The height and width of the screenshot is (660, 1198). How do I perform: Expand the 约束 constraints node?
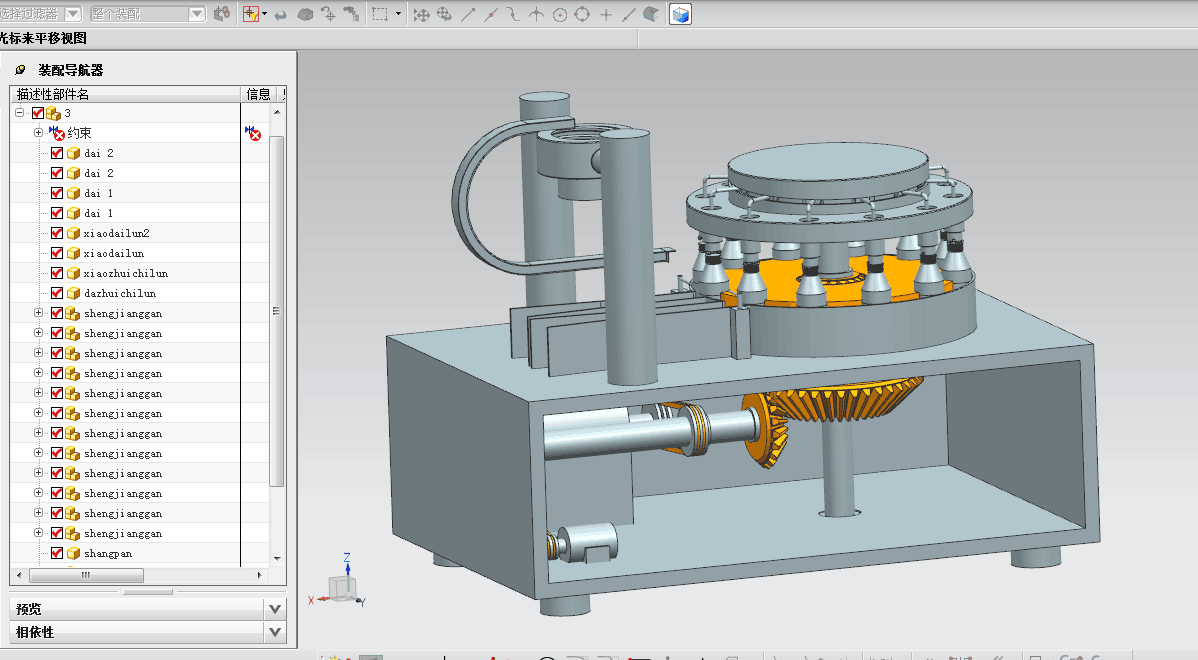tap(39, 133)
